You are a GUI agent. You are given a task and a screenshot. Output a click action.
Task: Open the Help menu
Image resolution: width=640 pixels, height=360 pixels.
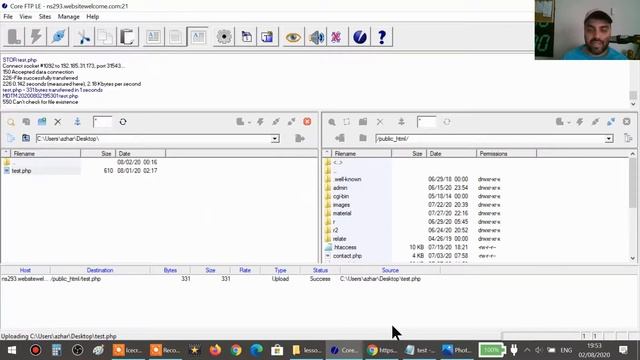pyautogui.click(x=93, y=17)
